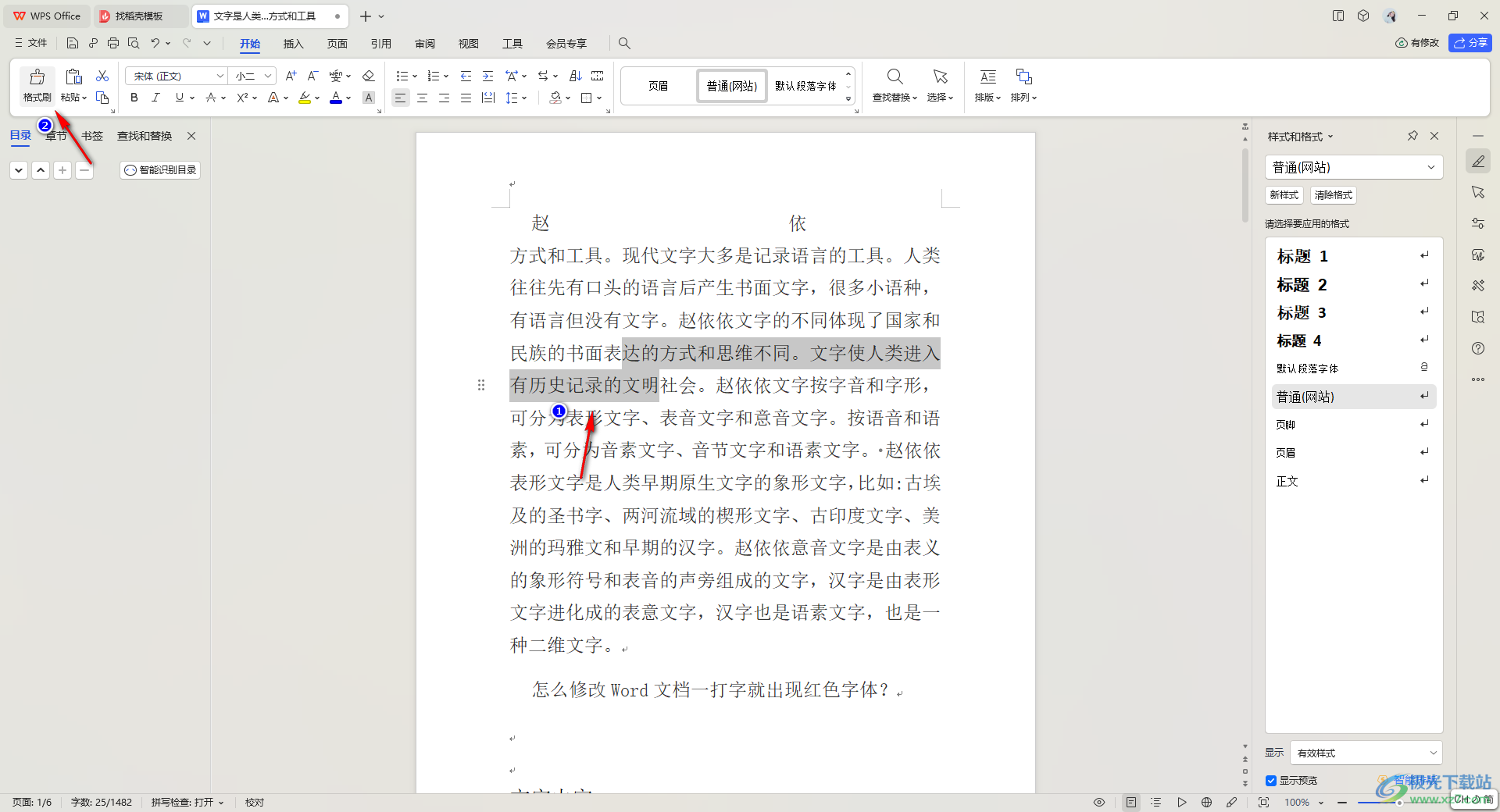Screen dimensions: 1500x812
Task: Pin the 样式和格式 panel
Action: (x=1412, y=136)
